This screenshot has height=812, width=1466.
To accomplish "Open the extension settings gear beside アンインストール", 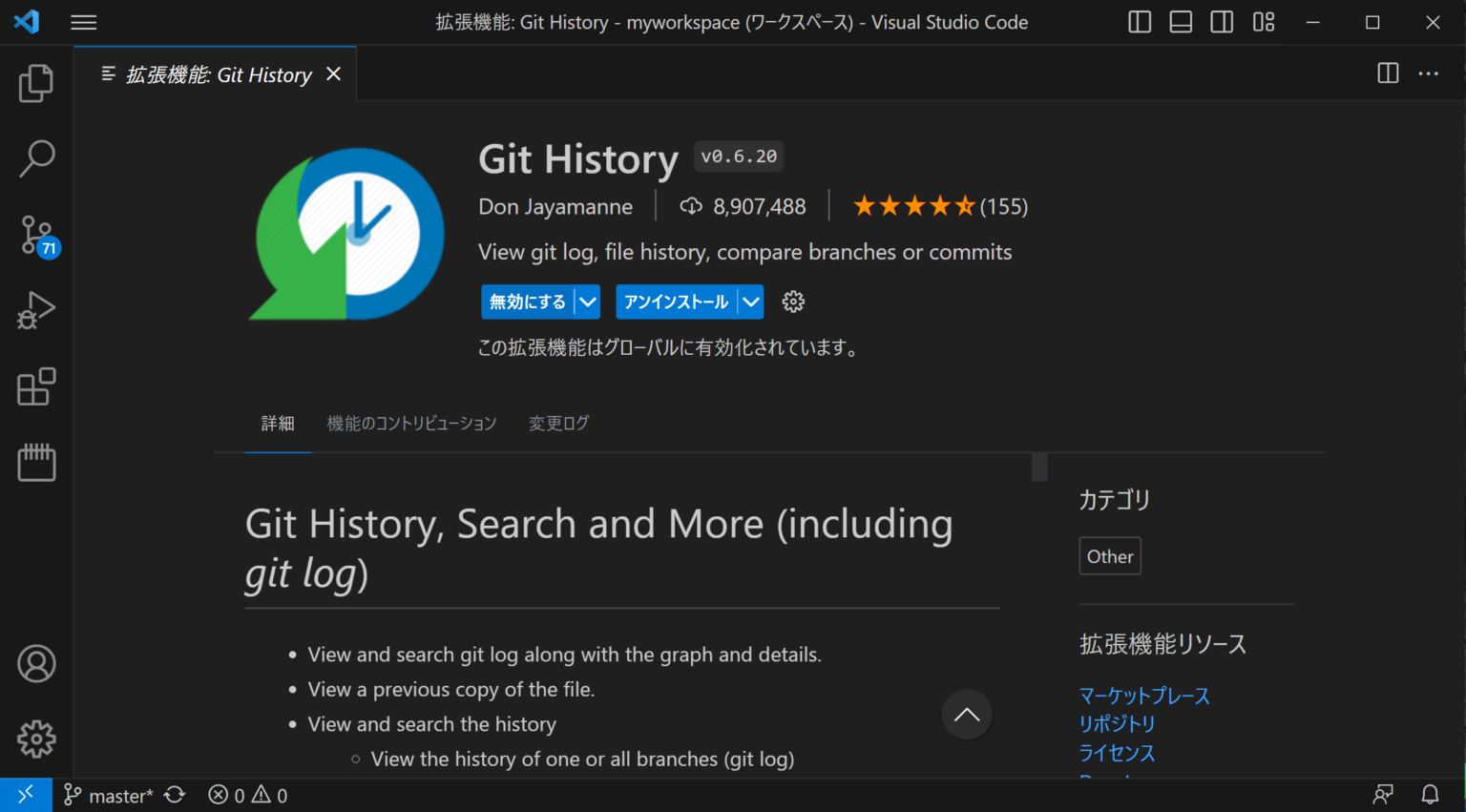I will click(x=793, y=302).
